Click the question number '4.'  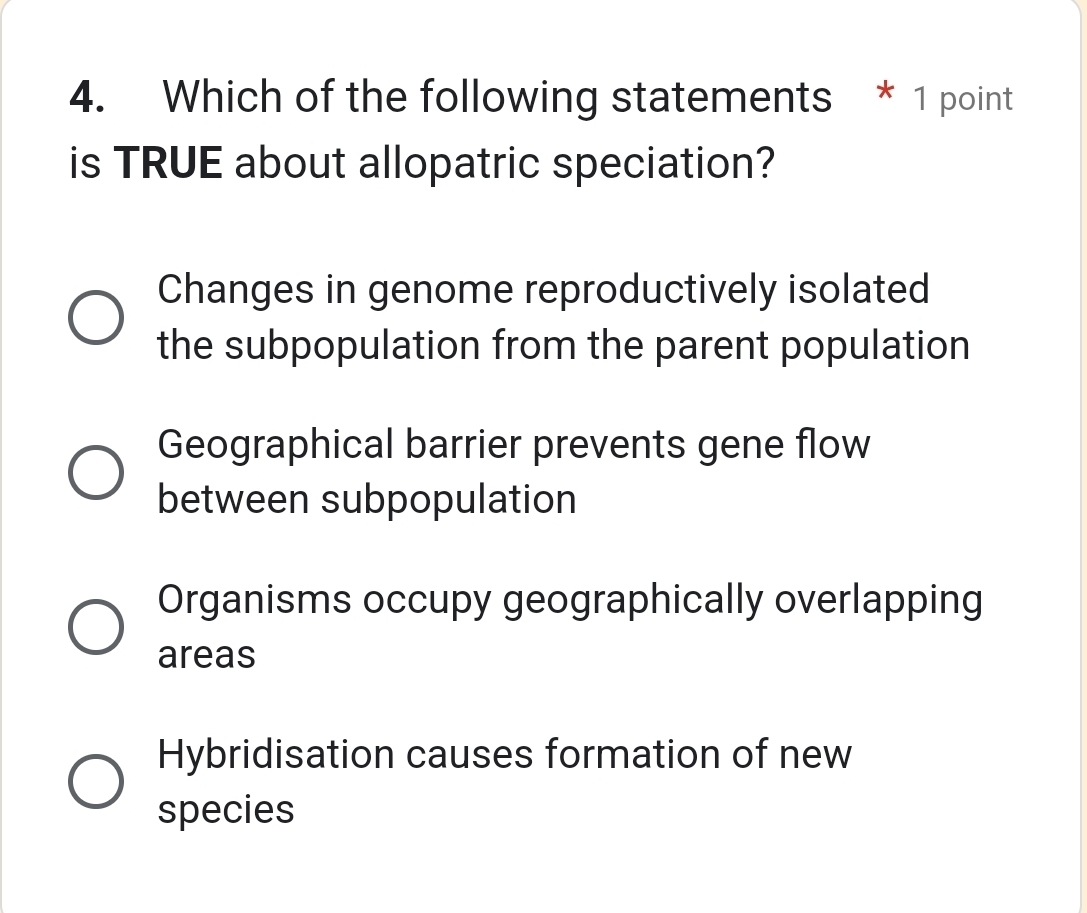pyautogui.click(x=86, y=97)
